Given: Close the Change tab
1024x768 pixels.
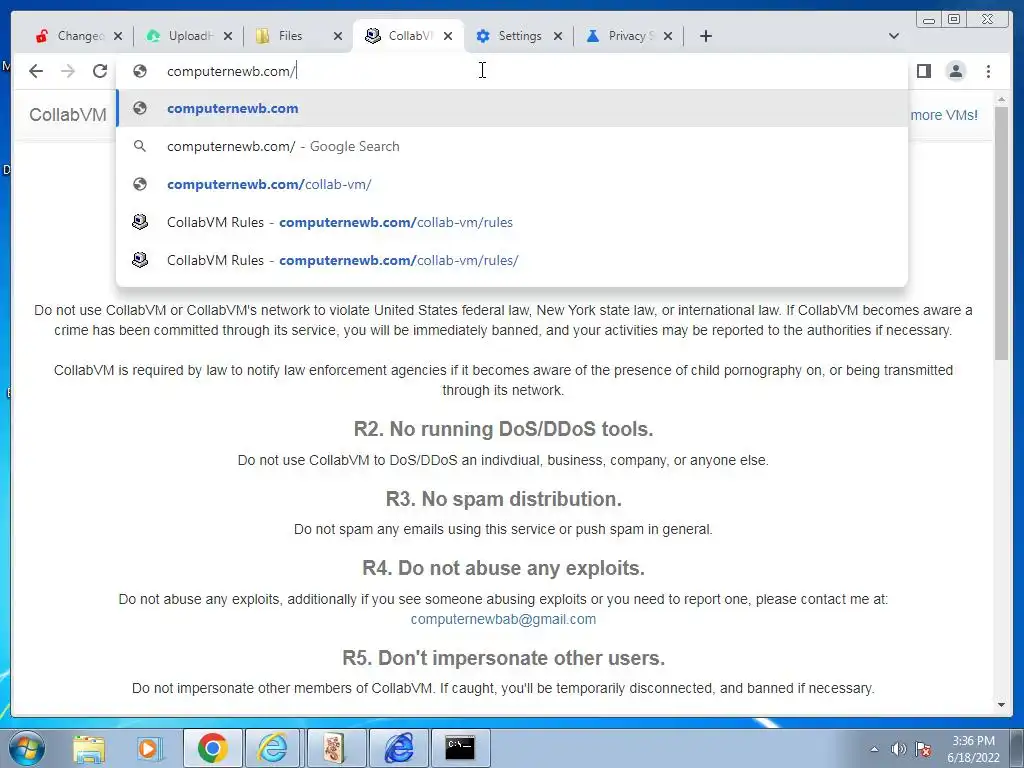Looking at the screenshot, I should coord(118,36).
